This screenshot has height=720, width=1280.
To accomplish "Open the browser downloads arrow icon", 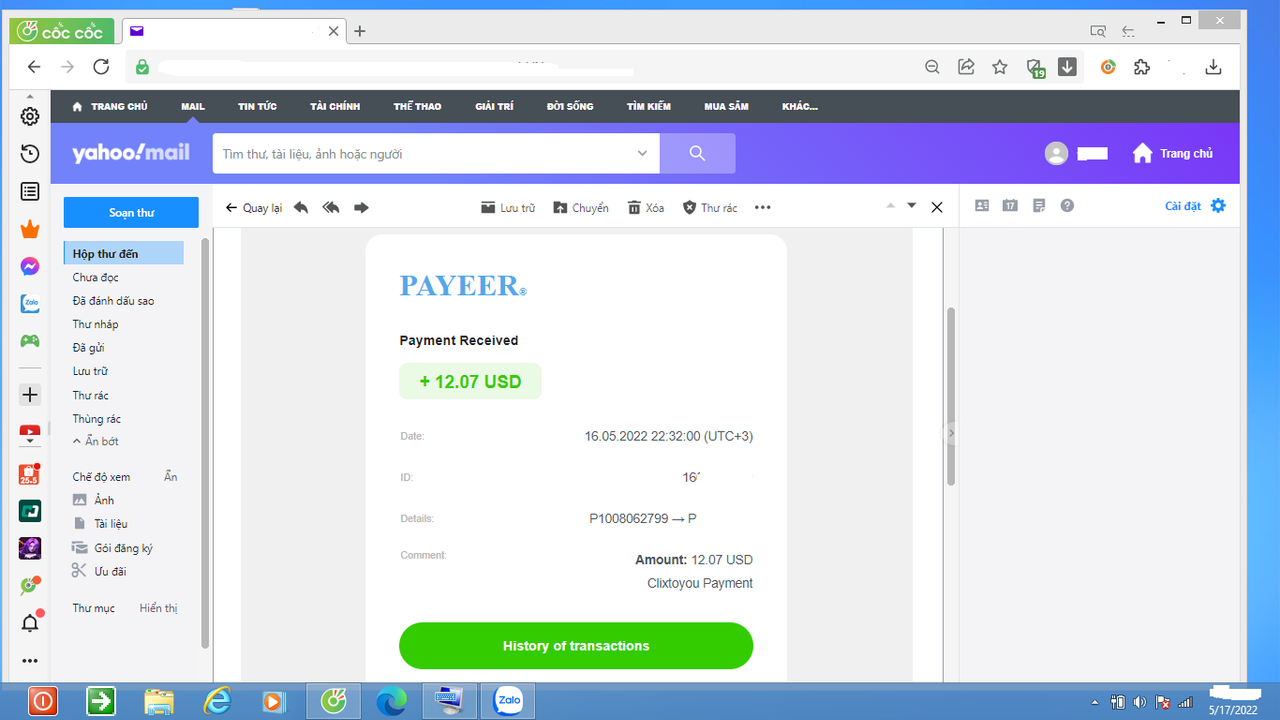I will click(x=1214, y=67).
